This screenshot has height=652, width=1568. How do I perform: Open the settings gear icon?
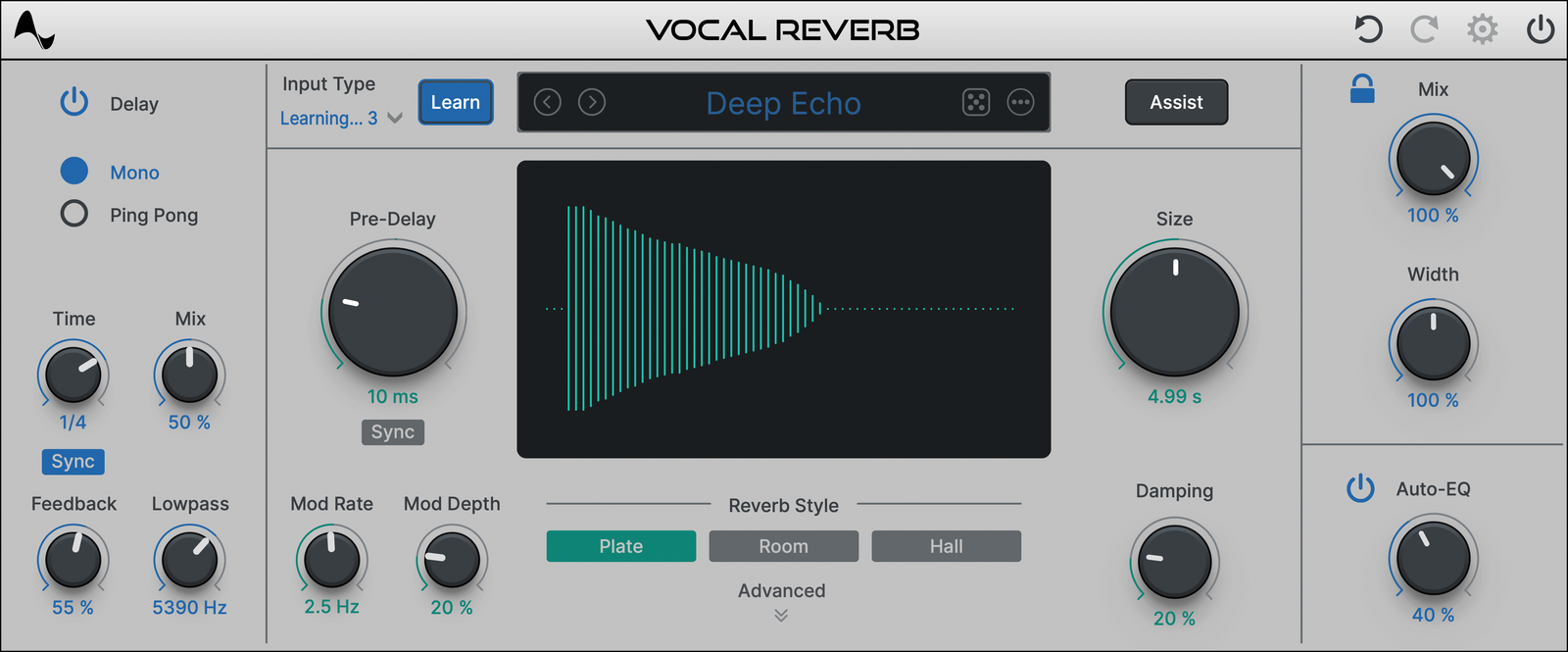click(1482, 29)
